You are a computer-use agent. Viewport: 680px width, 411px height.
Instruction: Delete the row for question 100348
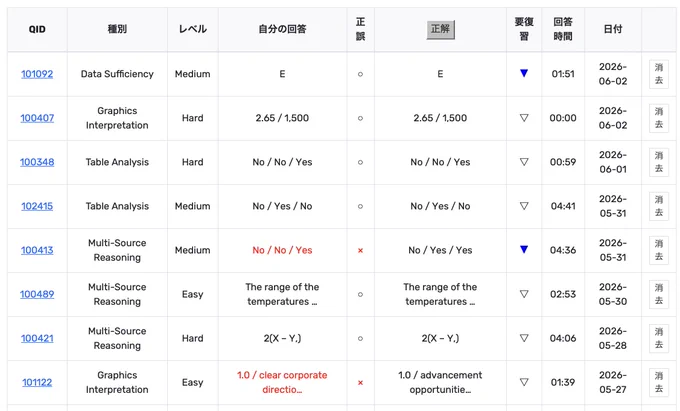tap(658, 162)
